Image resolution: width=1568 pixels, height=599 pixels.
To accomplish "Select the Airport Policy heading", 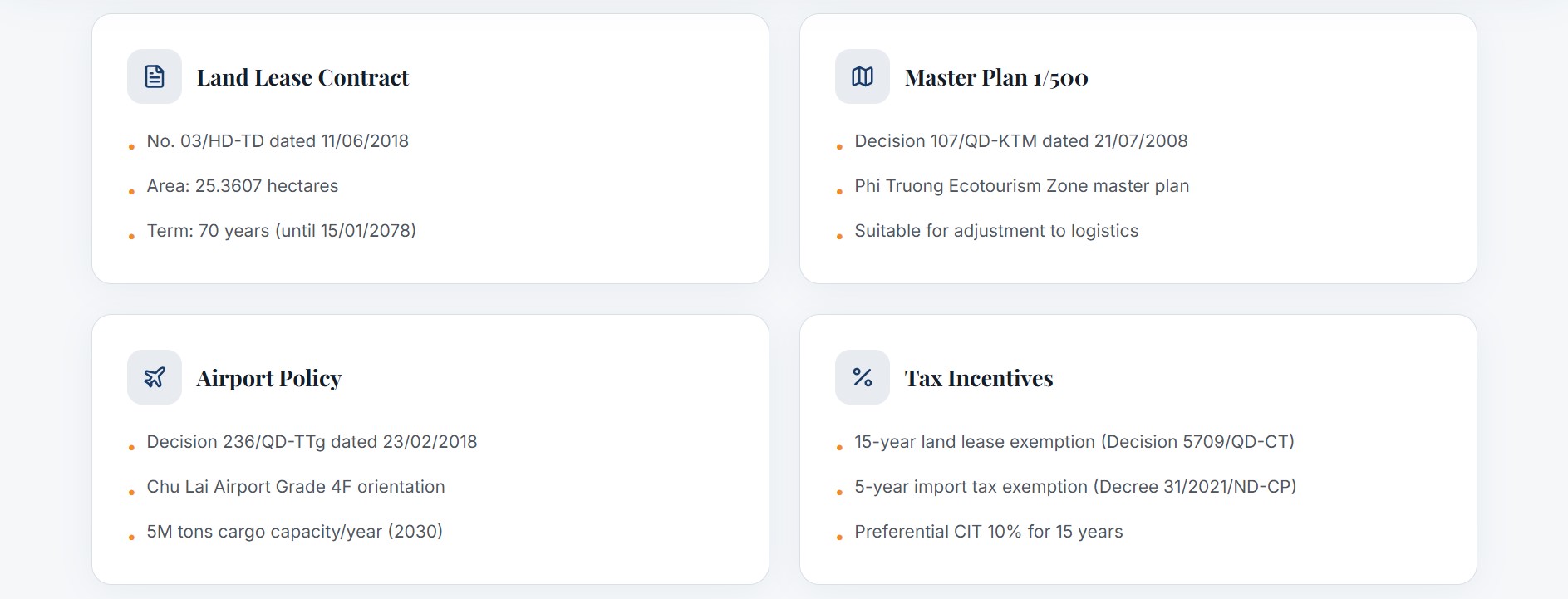I will pyautogui.click(x=268, y=378).
